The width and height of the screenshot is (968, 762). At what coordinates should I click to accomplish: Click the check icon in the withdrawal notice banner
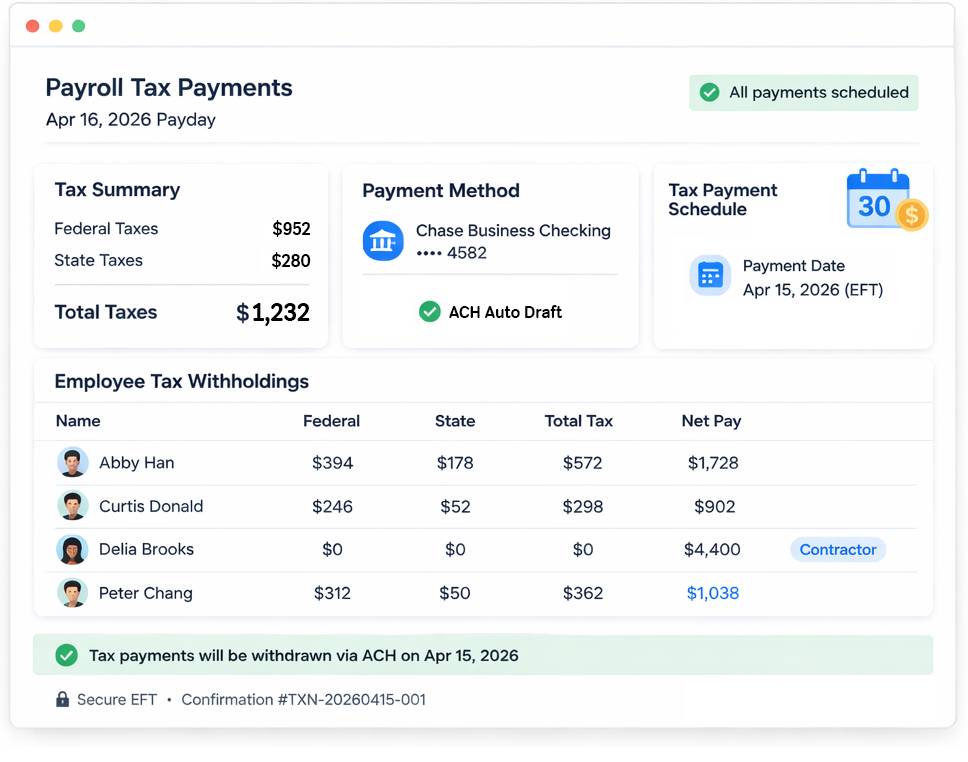[x=67, y=655]
